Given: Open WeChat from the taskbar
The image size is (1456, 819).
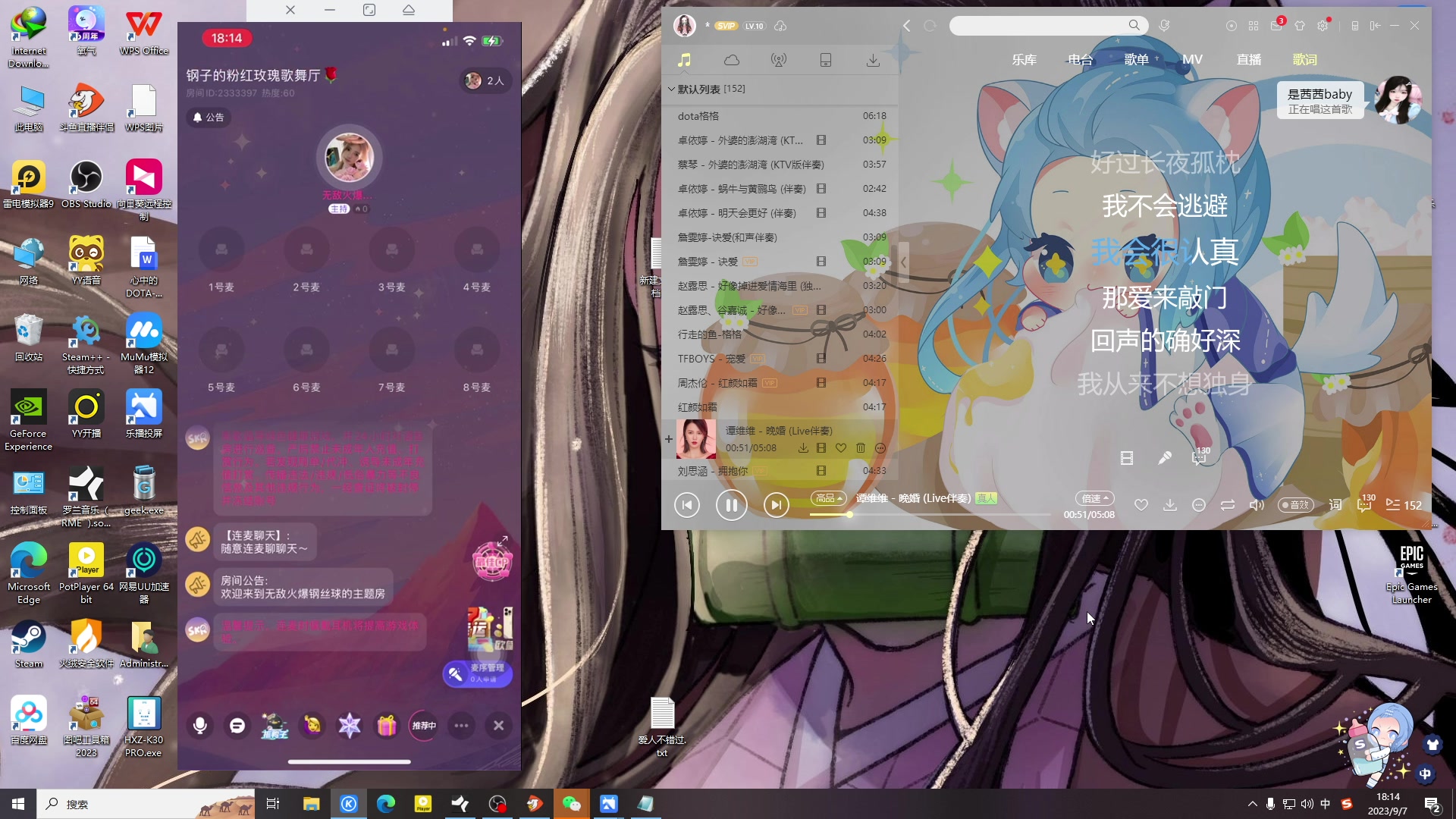Looking at the screenshot, I should tap(571, 804).
